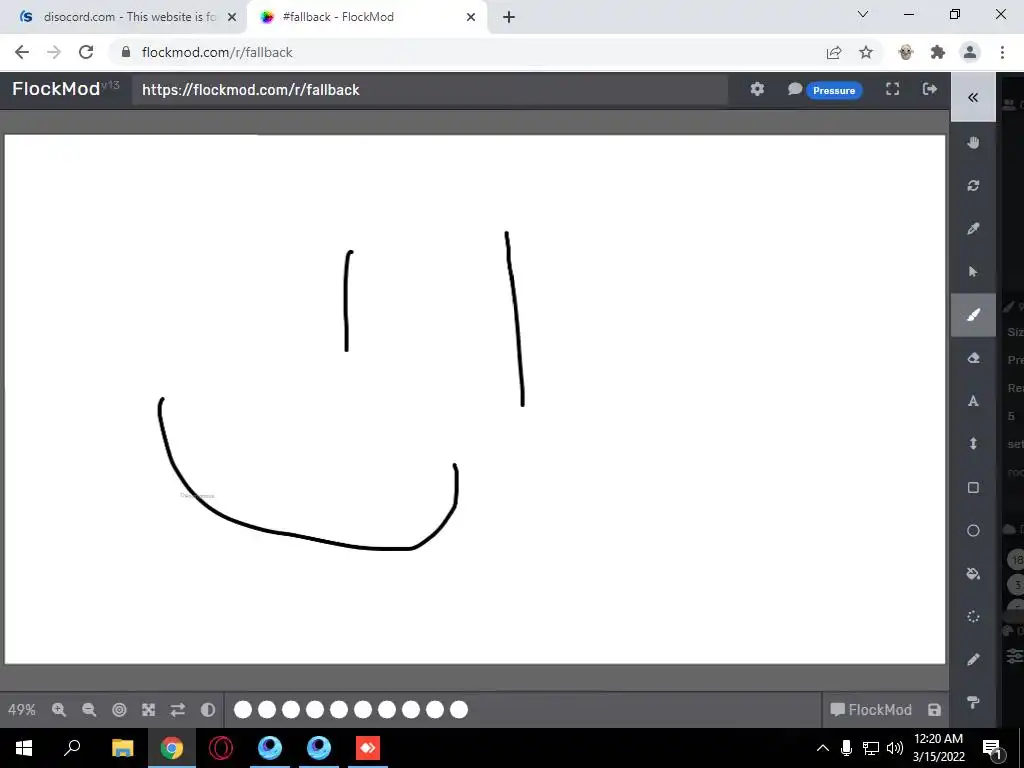
Task: Open the Chrome profile menu
Action: click(x=970, y=52)
